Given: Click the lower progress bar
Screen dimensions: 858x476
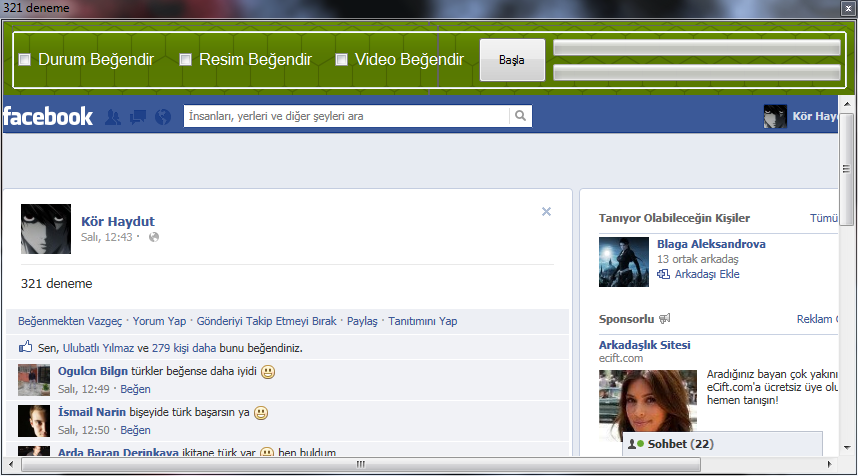Looking at the screenshot, I should click(x=697, y=72).
